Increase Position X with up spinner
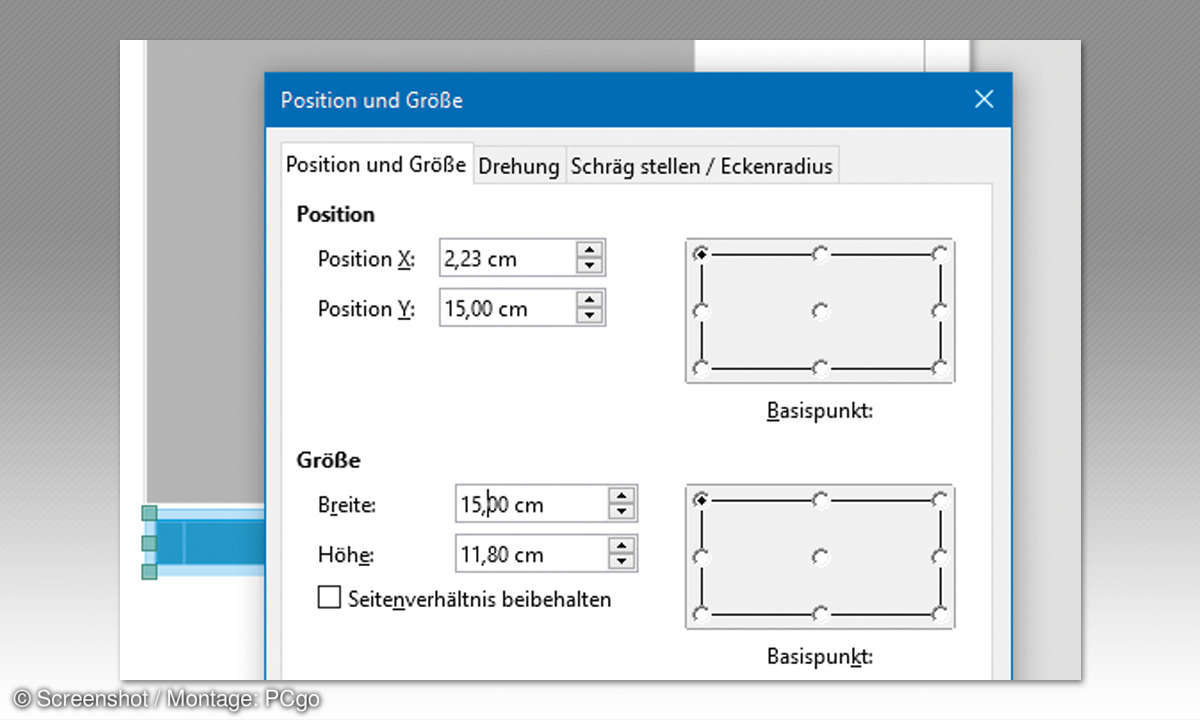This screenshot has height=720, width=1200. pyautogui.click(x=591, y=251)
